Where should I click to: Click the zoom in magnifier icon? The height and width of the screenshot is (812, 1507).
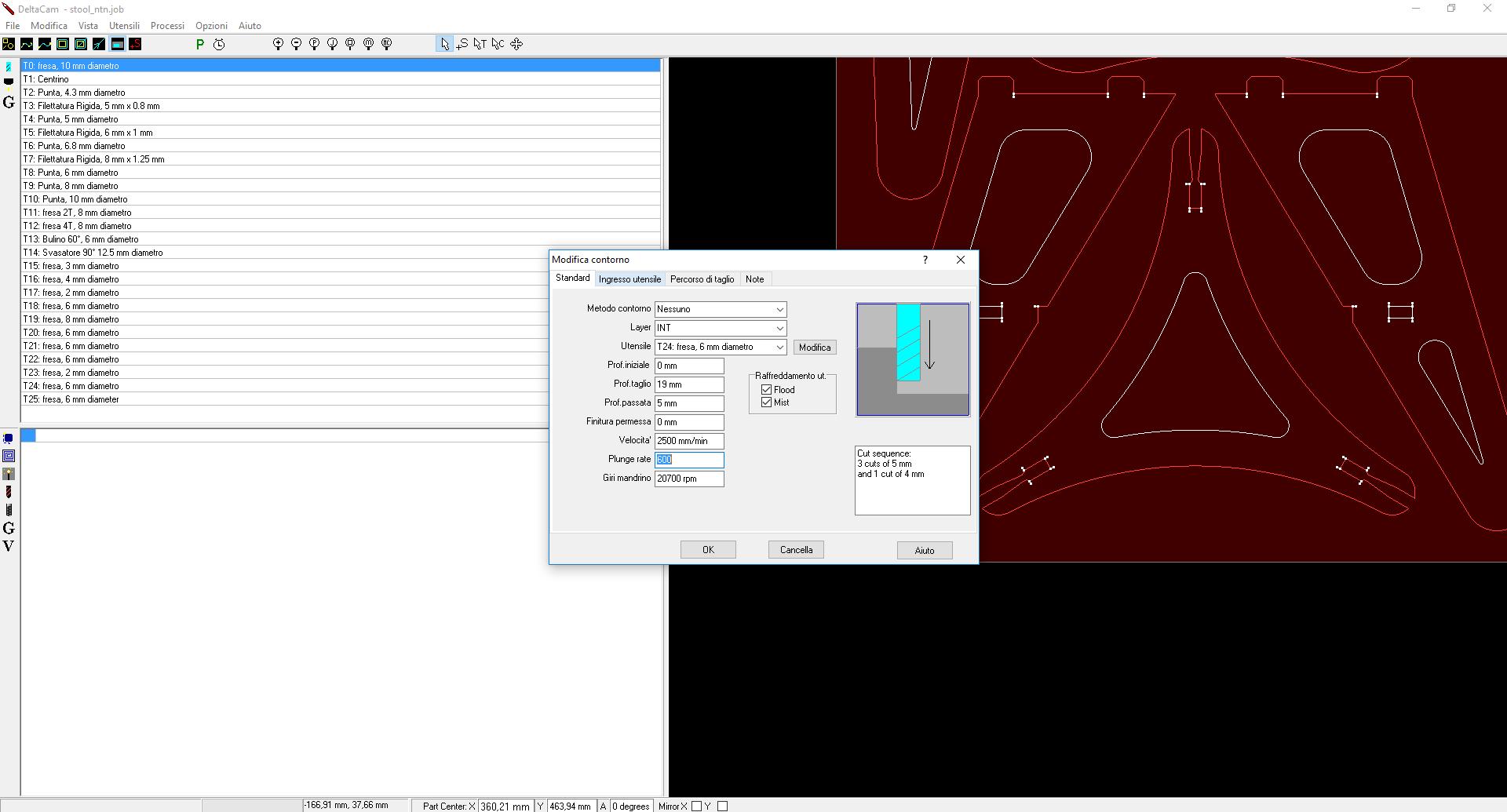[x=278, y=44]
